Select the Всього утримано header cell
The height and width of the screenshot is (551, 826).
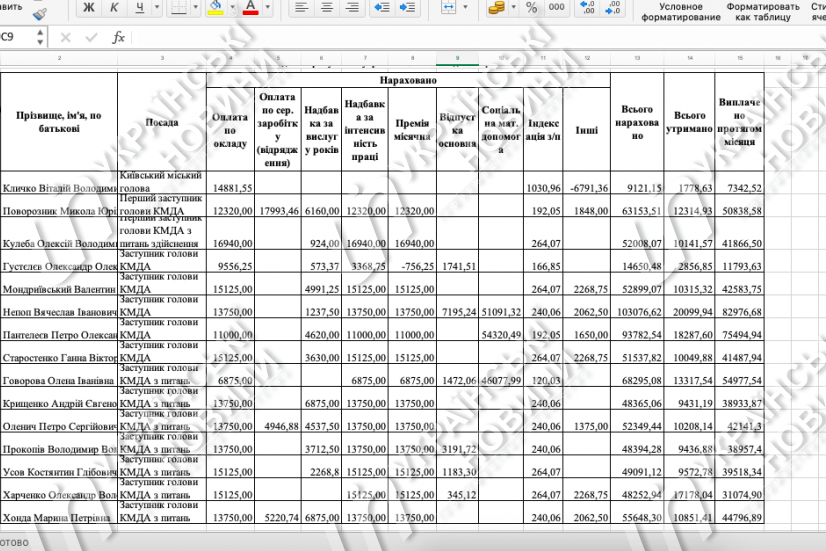pos(689,122)
